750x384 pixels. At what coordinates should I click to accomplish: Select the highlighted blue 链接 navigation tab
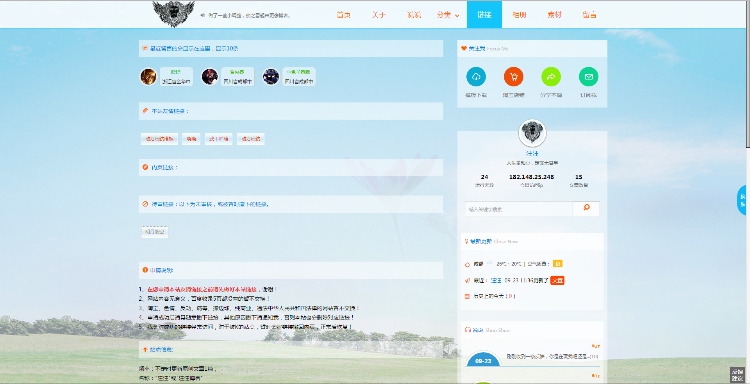coord(484,15)
